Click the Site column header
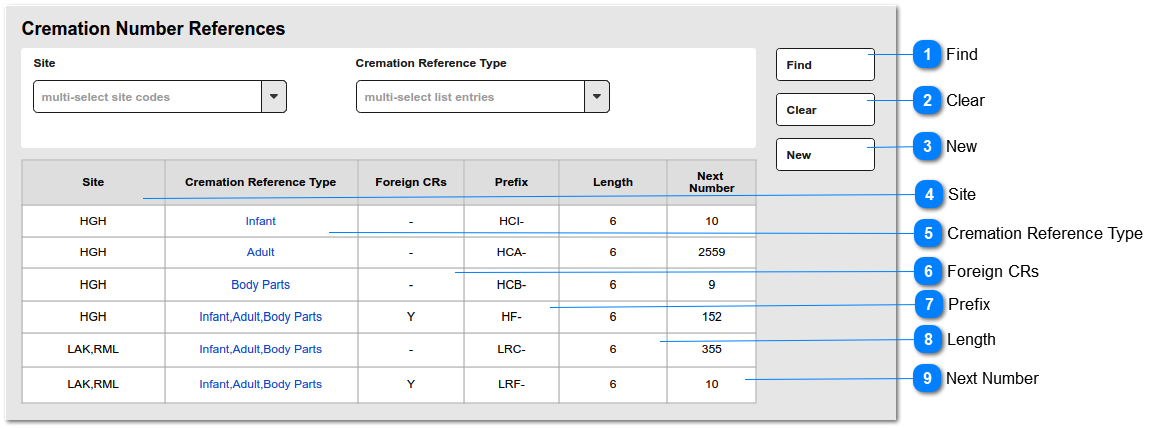 pyautogui.click(x=93, y=183)
